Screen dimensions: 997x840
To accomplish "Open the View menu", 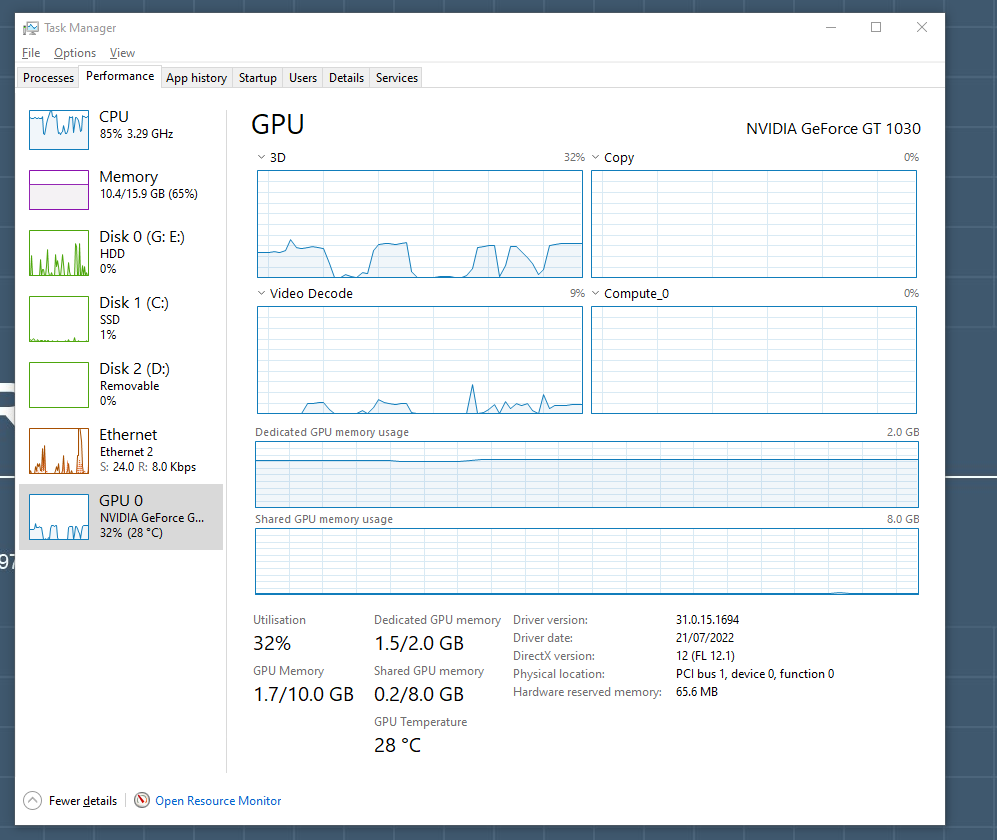I will coord(122,52).
